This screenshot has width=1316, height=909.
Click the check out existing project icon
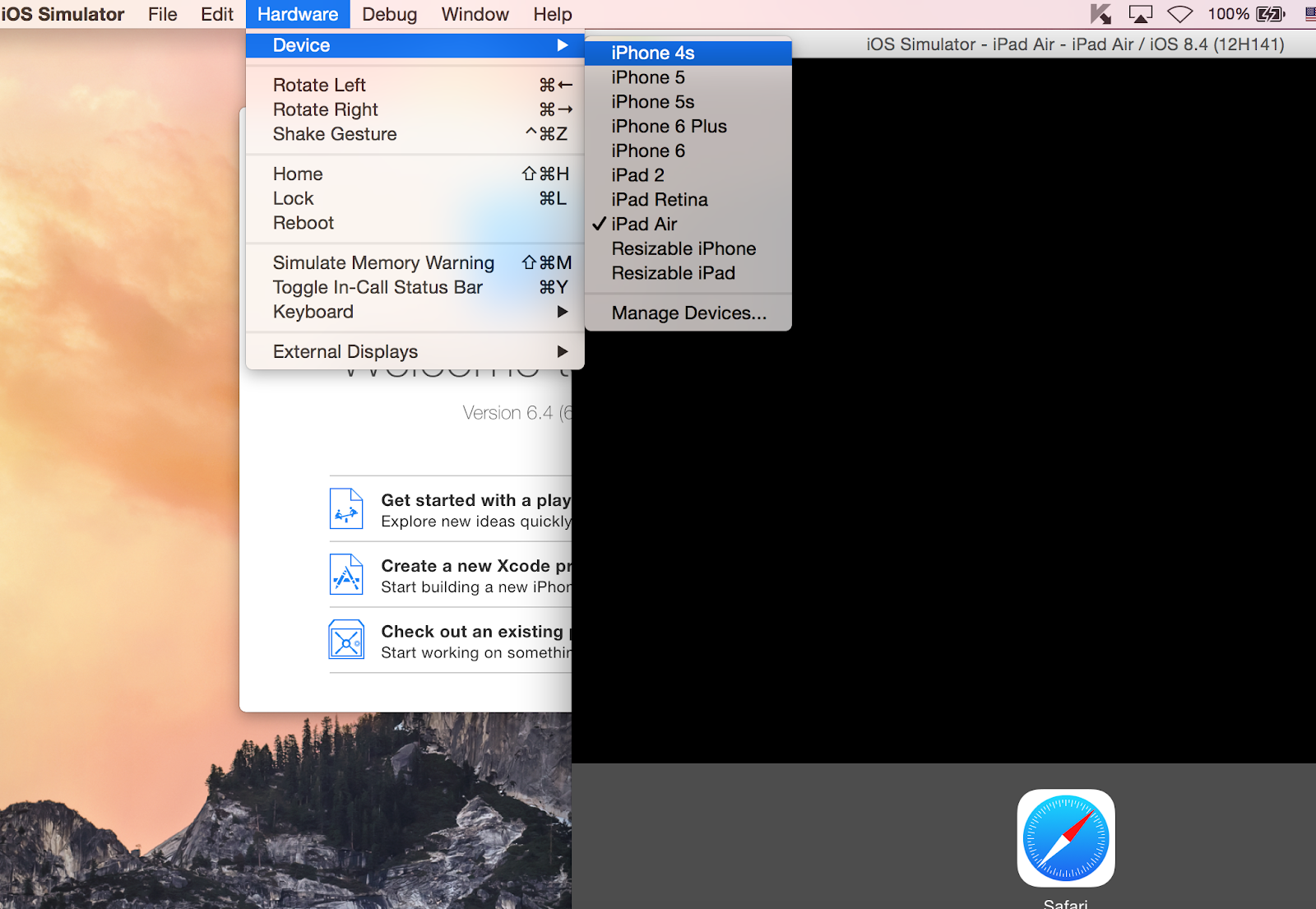[x=346, y=639]
